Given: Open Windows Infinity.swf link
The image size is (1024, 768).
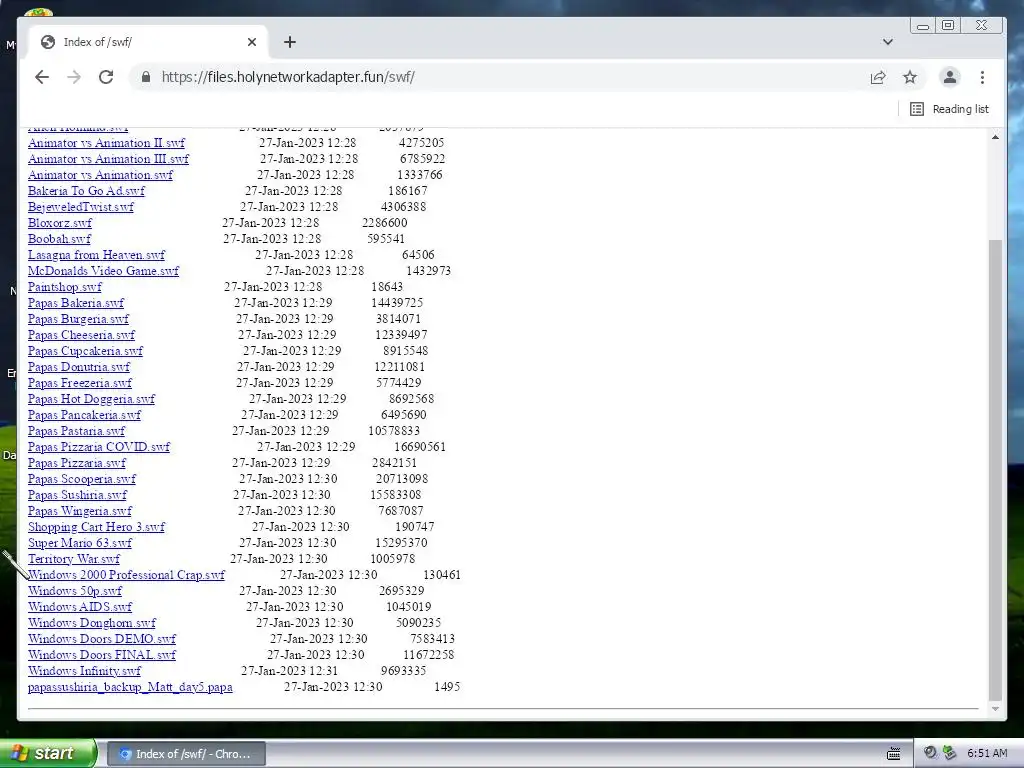Looking at the screenshot, I should point(84,671).
